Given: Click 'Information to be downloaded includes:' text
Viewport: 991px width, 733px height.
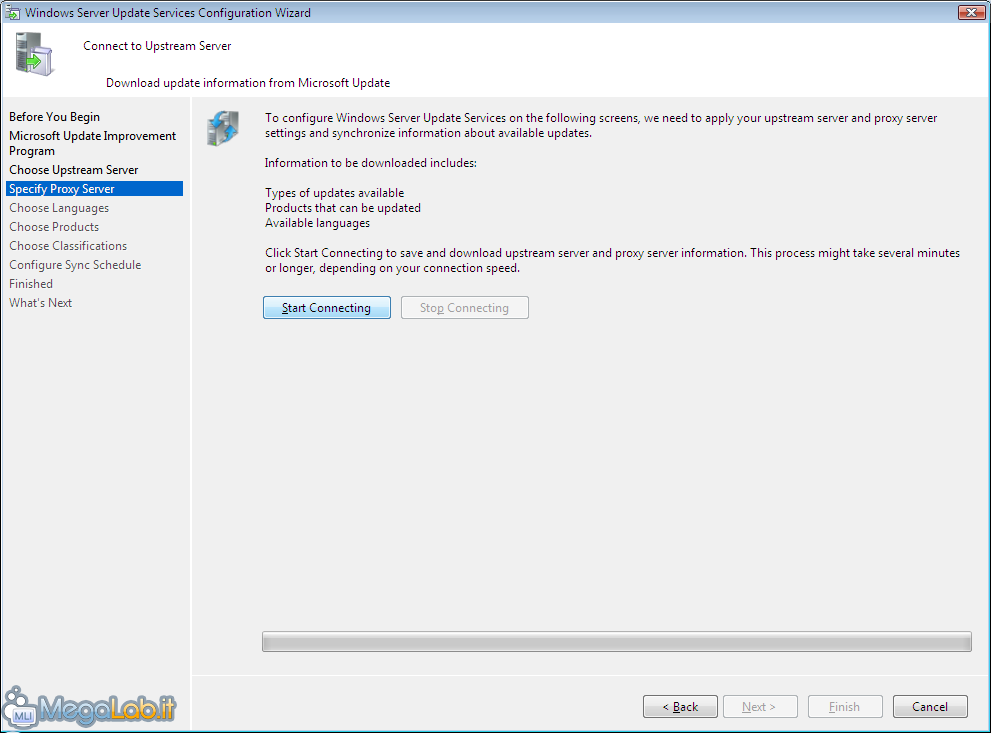Looking at the screenshot, I should 370,163.
